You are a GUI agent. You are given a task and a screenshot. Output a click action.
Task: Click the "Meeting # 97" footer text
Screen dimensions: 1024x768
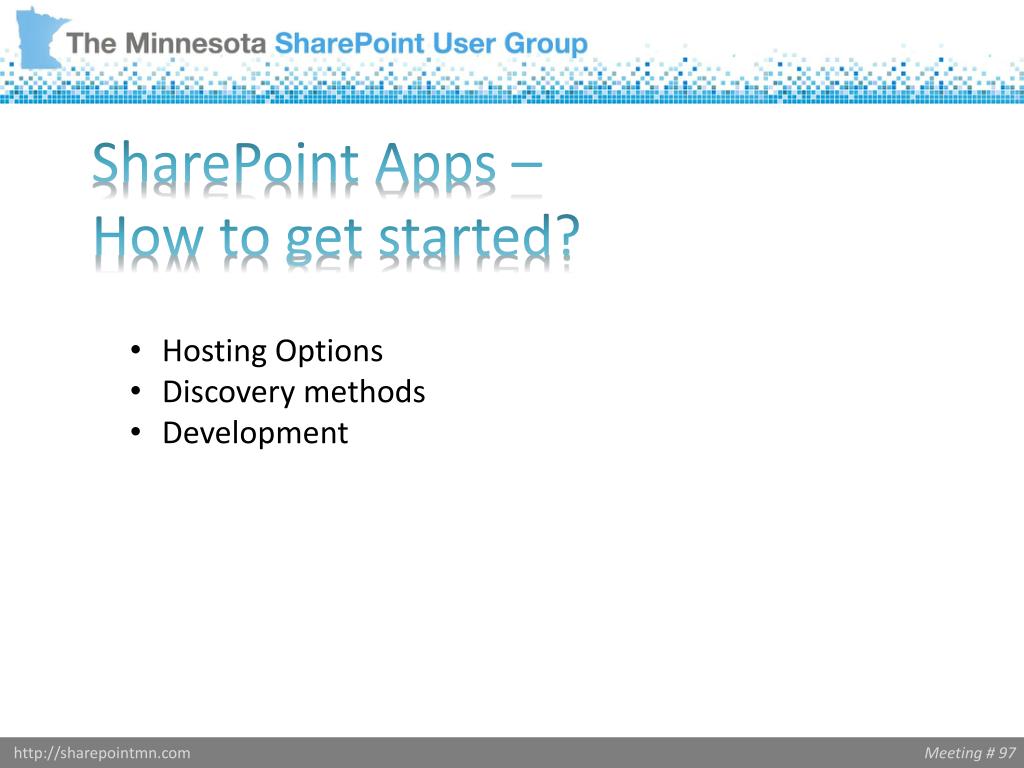970,753
